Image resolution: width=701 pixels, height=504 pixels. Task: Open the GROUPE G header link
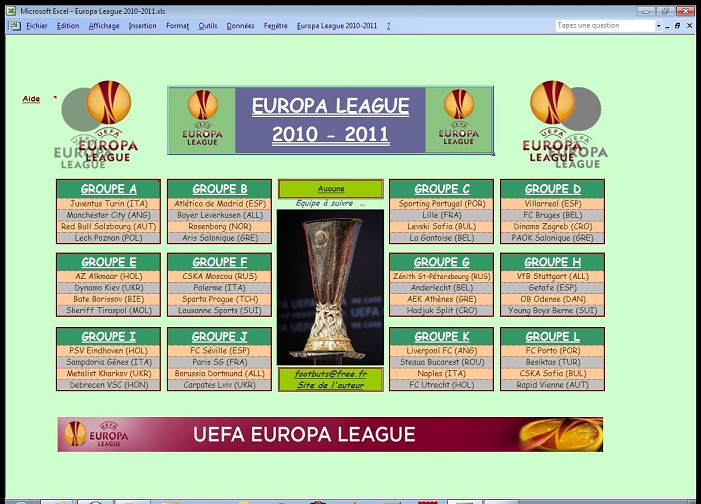click(x=442, y=262)
